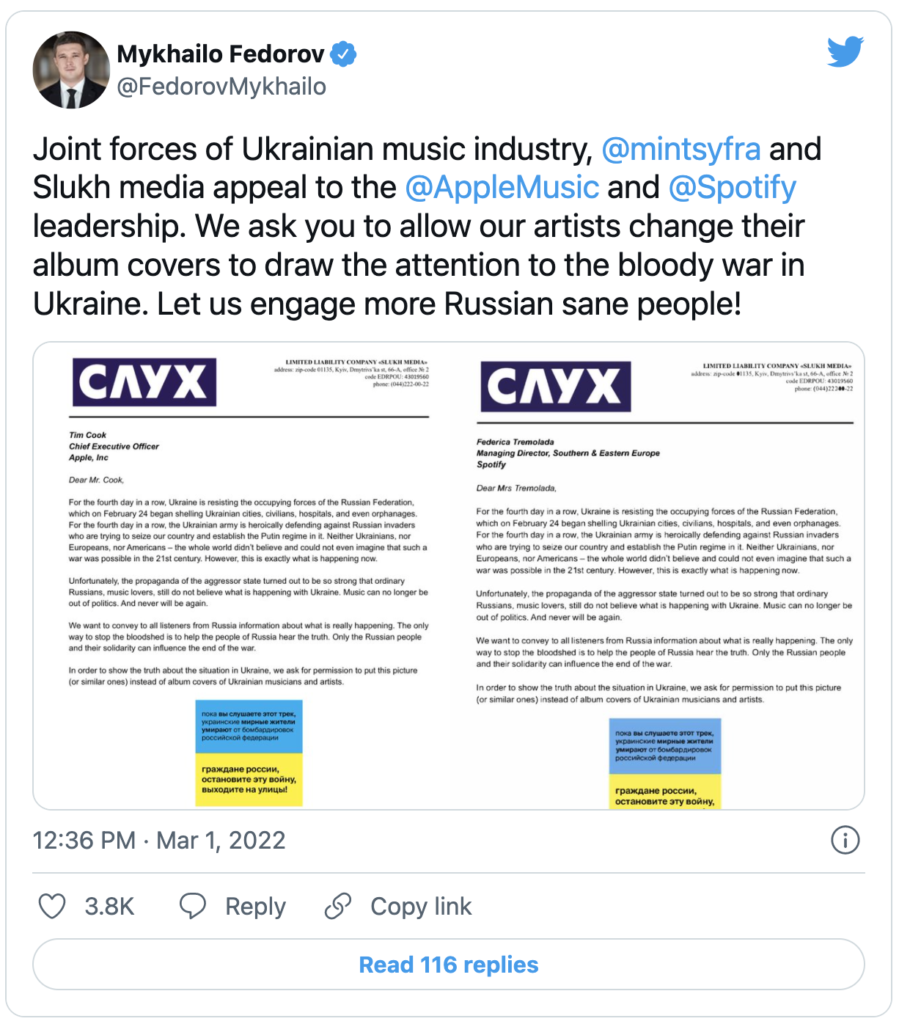899x1024 pixels.
Task: Click the copy link chain icon
Action: click(x=340, y=906)
